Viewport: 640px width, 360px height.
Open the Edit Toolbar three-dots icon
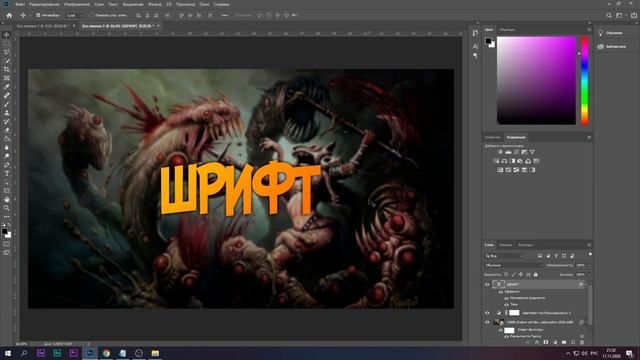(x=7, y=217)
